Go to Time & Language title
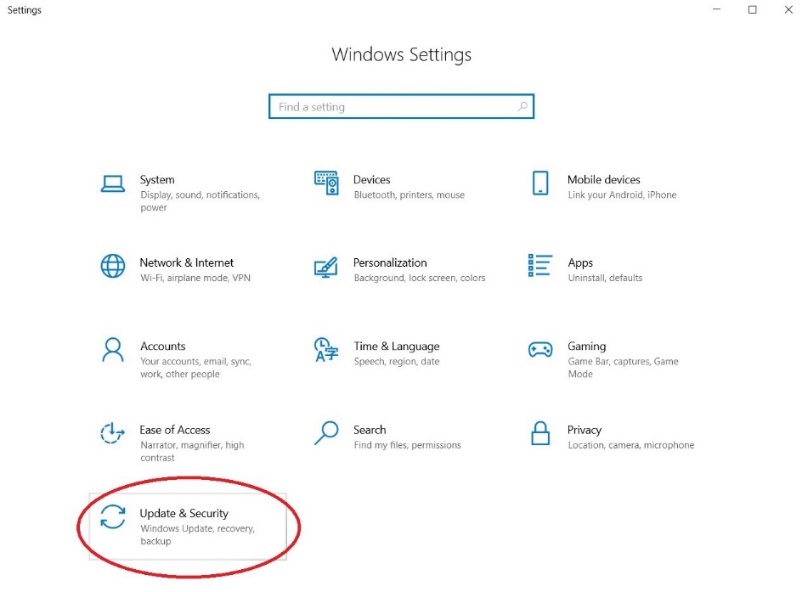802x592 pixels. pos(397,346)
